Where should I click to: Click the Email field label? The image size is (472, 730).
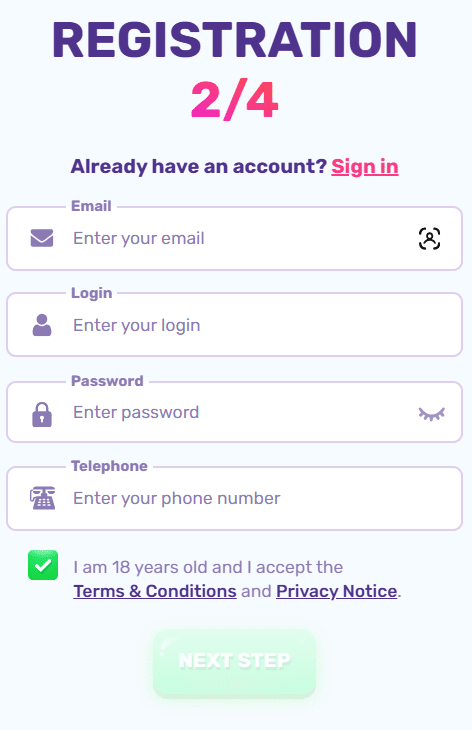point(91,206)
